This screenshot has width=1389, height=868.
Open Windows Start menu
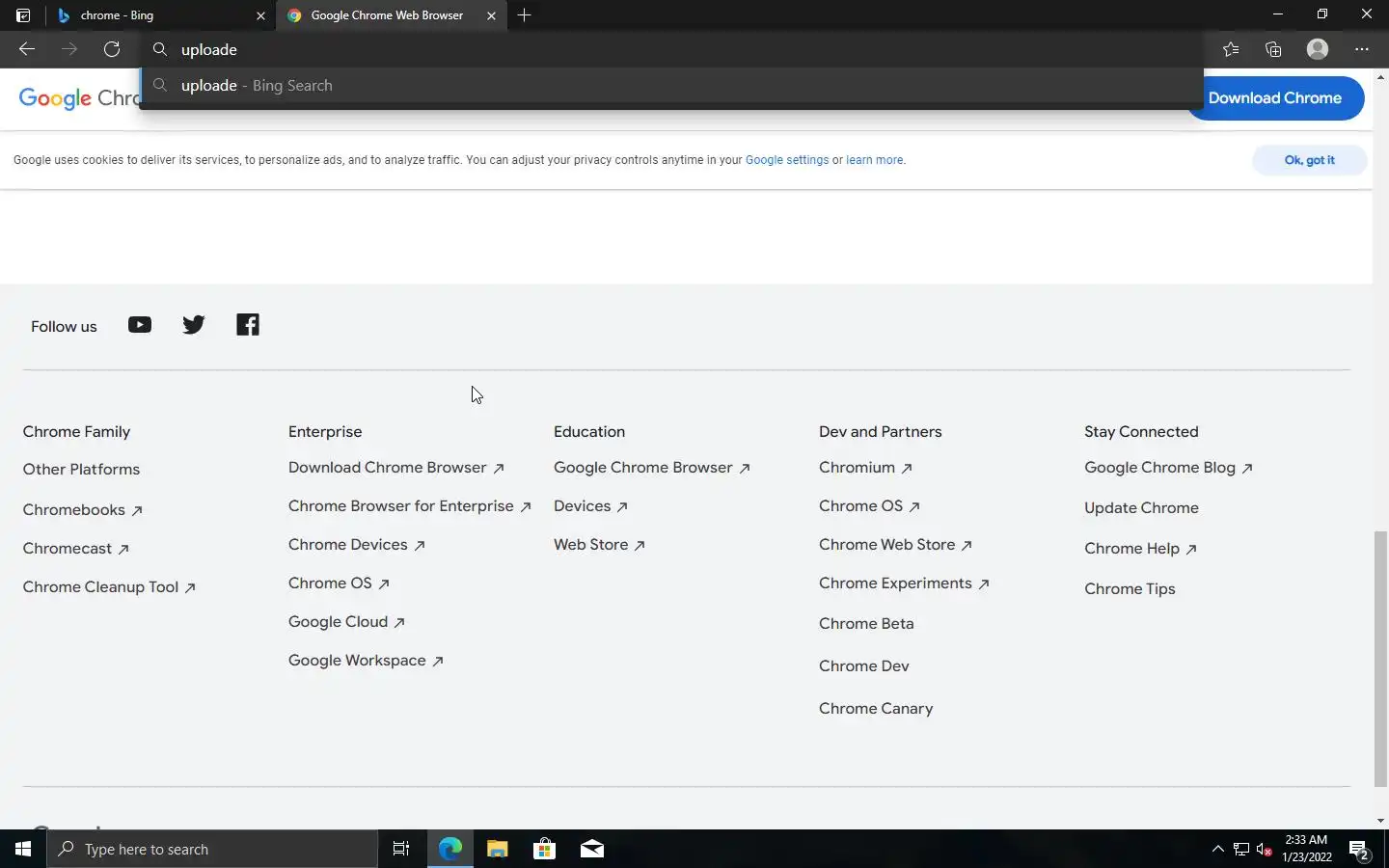[23, 849]
